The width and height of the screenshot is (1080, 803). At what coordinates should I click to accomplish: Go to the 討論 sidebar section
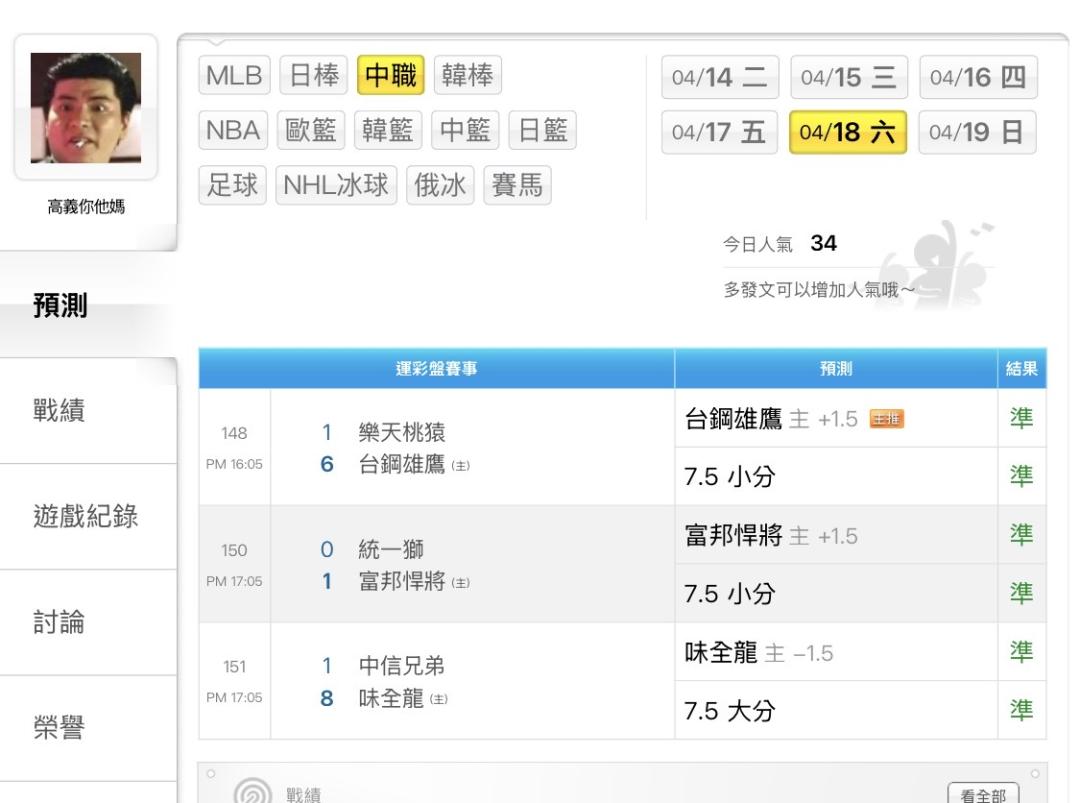tap(60, 623)
